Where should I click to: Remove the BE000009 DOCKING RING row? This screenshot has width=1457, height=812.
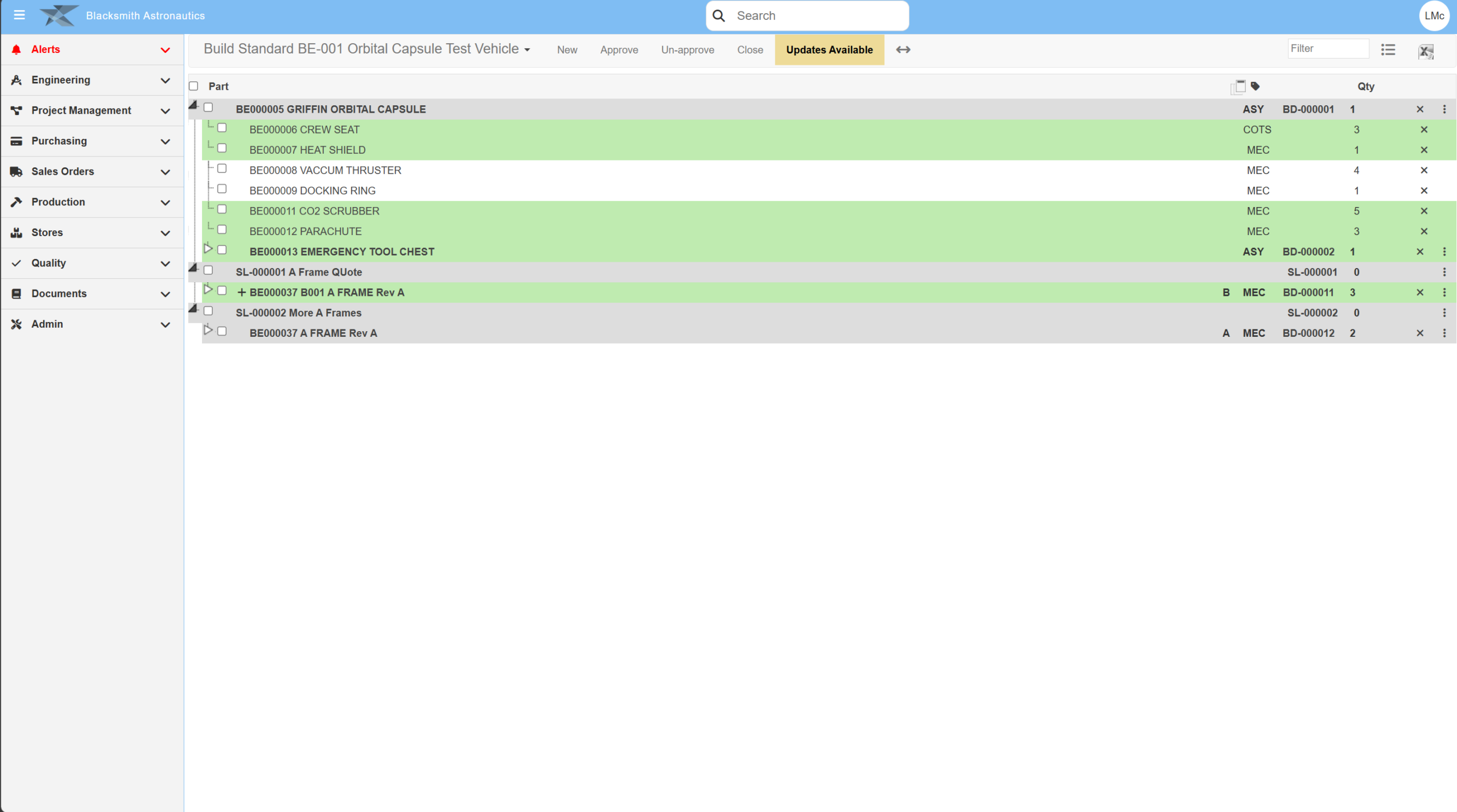[1424, 191]
